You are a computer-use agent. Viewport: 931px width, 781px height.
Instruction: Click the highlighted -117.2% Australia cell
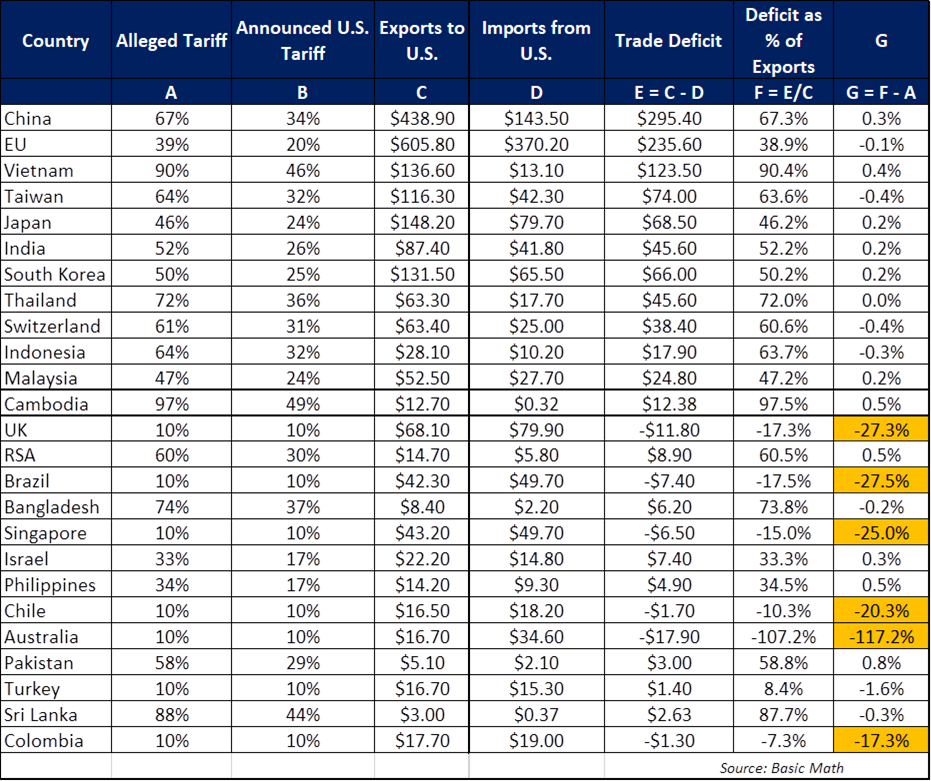[x=881, y=638]
